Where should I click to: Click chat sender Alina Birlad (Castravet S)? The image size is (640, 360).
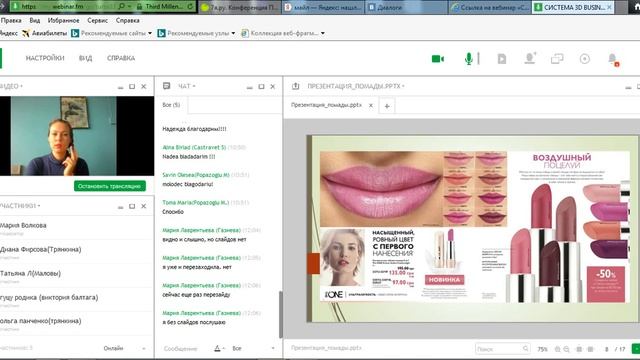point(194,147)
